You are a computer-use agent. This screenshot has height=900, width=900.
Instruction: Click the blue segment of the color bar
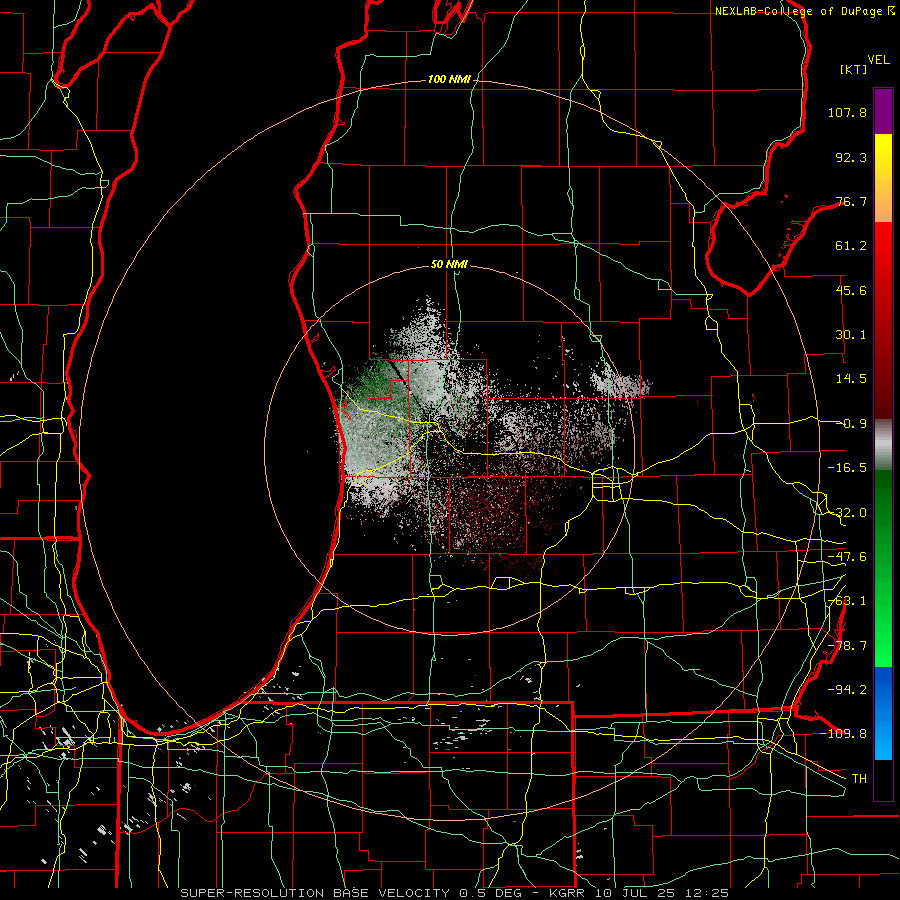[883, 713]
